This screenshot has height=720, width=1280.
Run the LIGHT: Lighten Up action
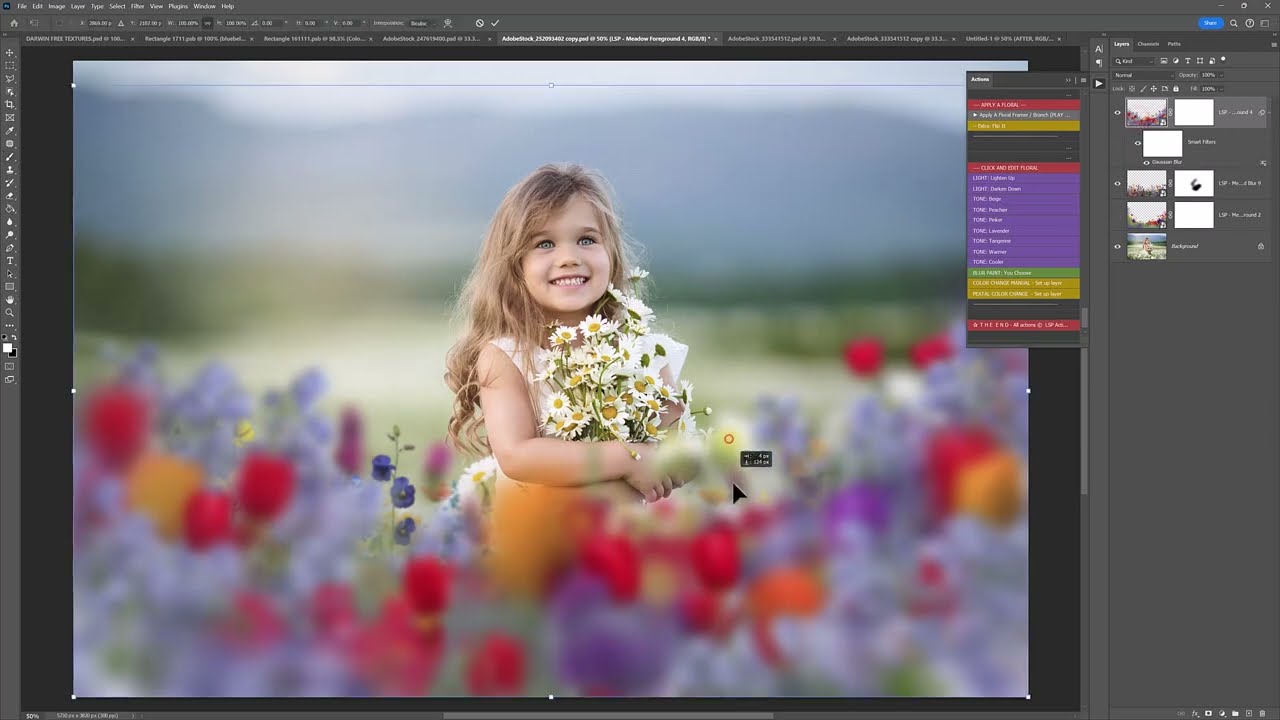(x=1023, y=178)
